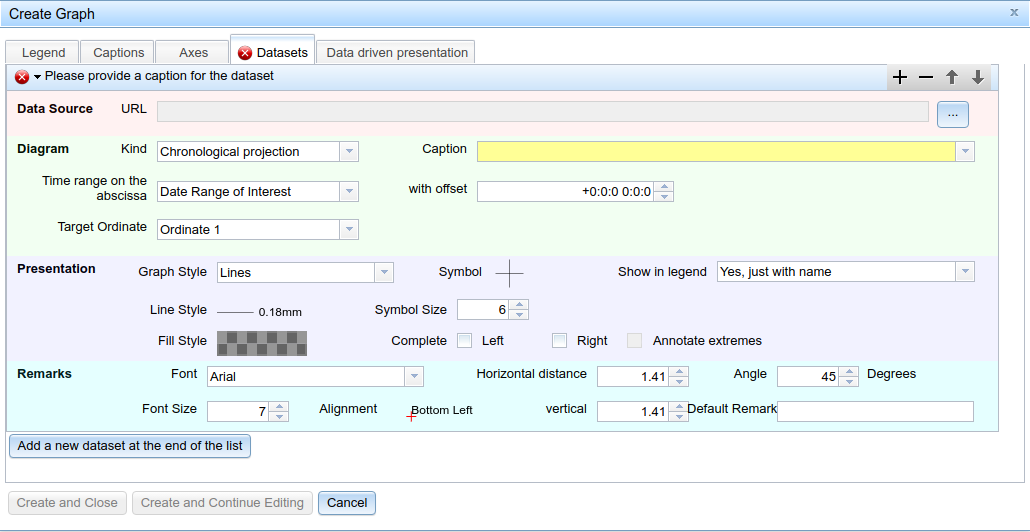Tick the Complete Left checkbox
The width and height of the screenshot is (1030, 532).
465,341
